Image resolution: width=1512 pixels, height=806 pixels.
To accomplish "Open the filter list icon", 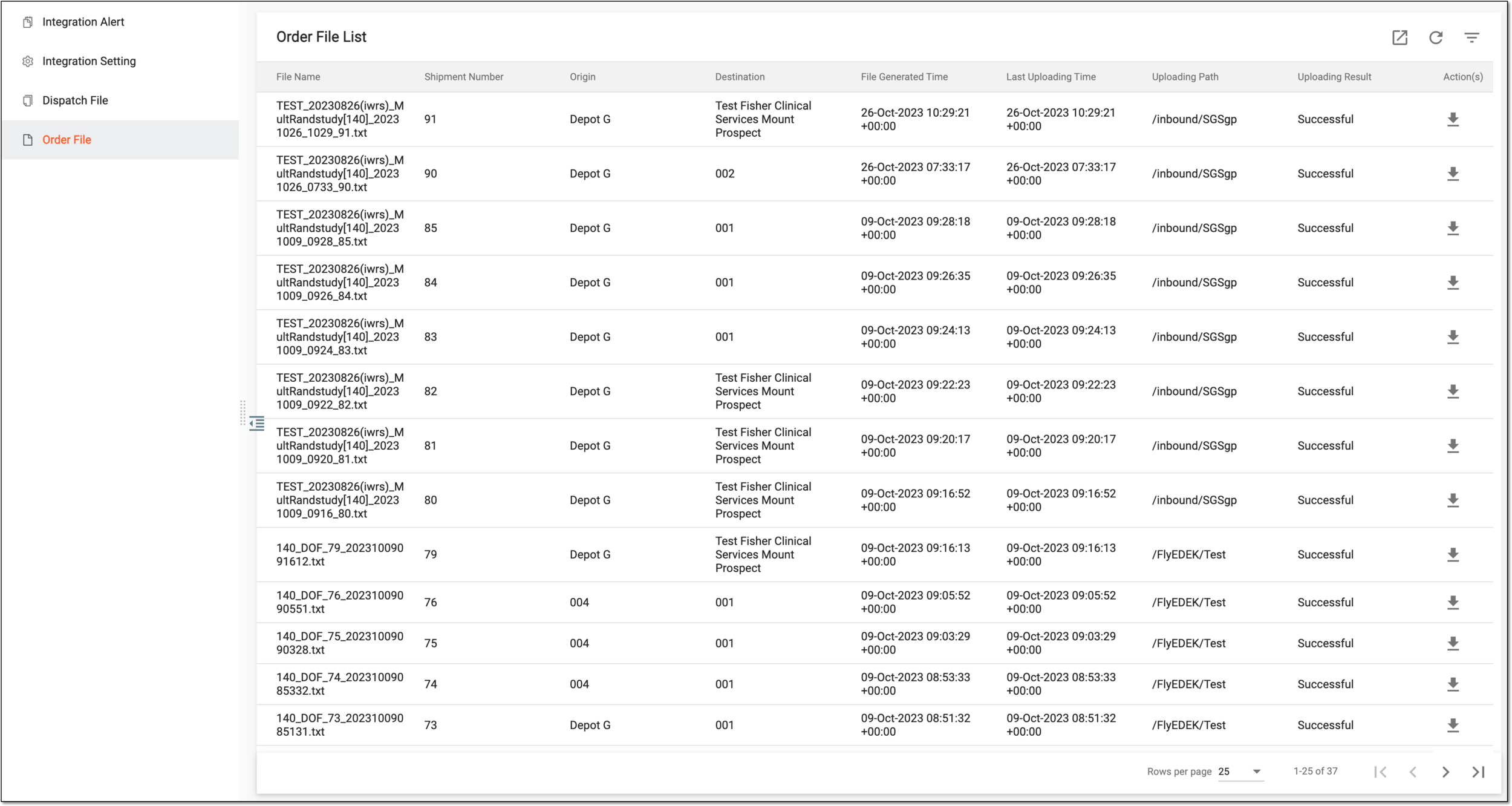I will click(1471, 38).
